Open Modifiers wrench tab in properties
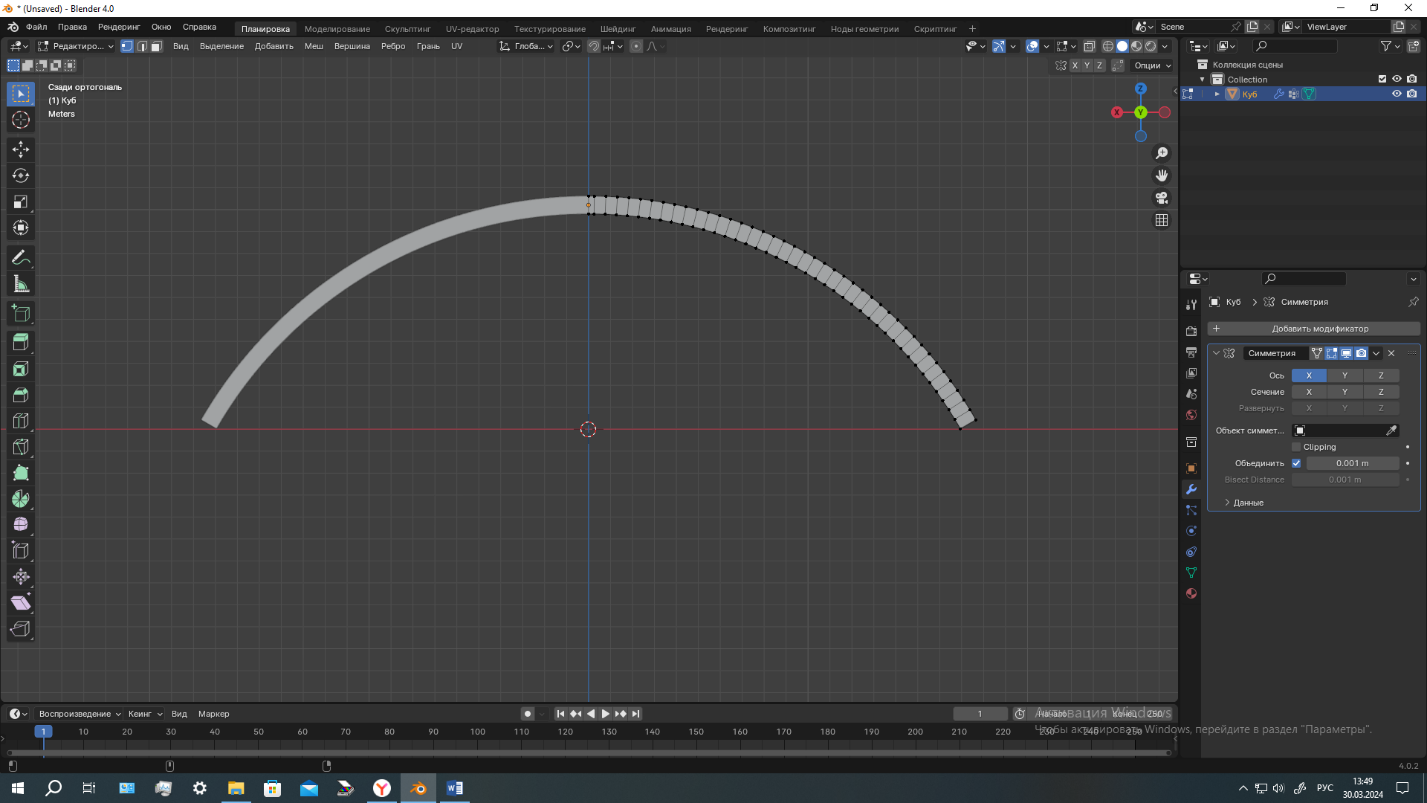Viewport: 1427px width, 803px height. (x=1191, y=489)
